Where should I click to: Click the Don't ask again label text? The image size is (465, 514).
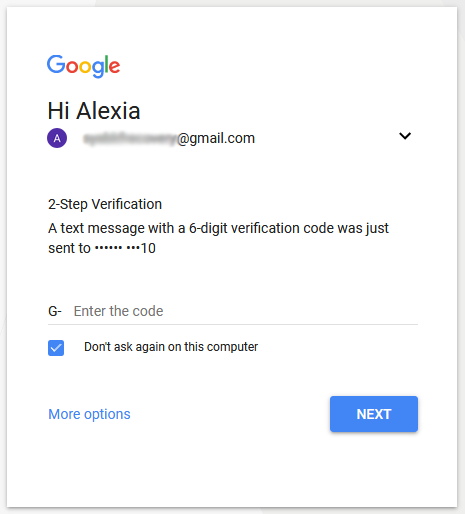coord(171,347)
